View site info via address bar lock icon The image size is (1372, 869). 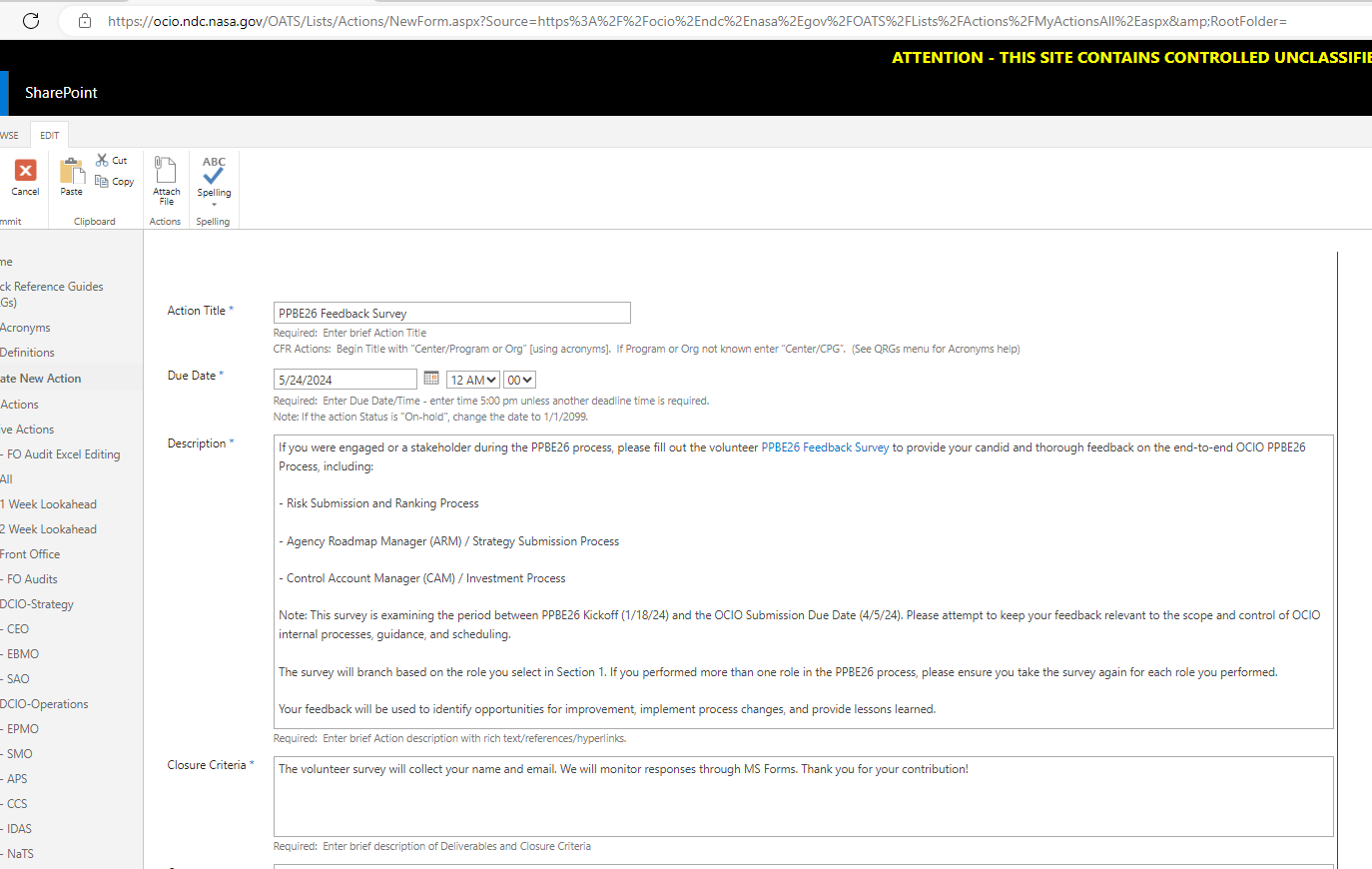pos(85,21)
